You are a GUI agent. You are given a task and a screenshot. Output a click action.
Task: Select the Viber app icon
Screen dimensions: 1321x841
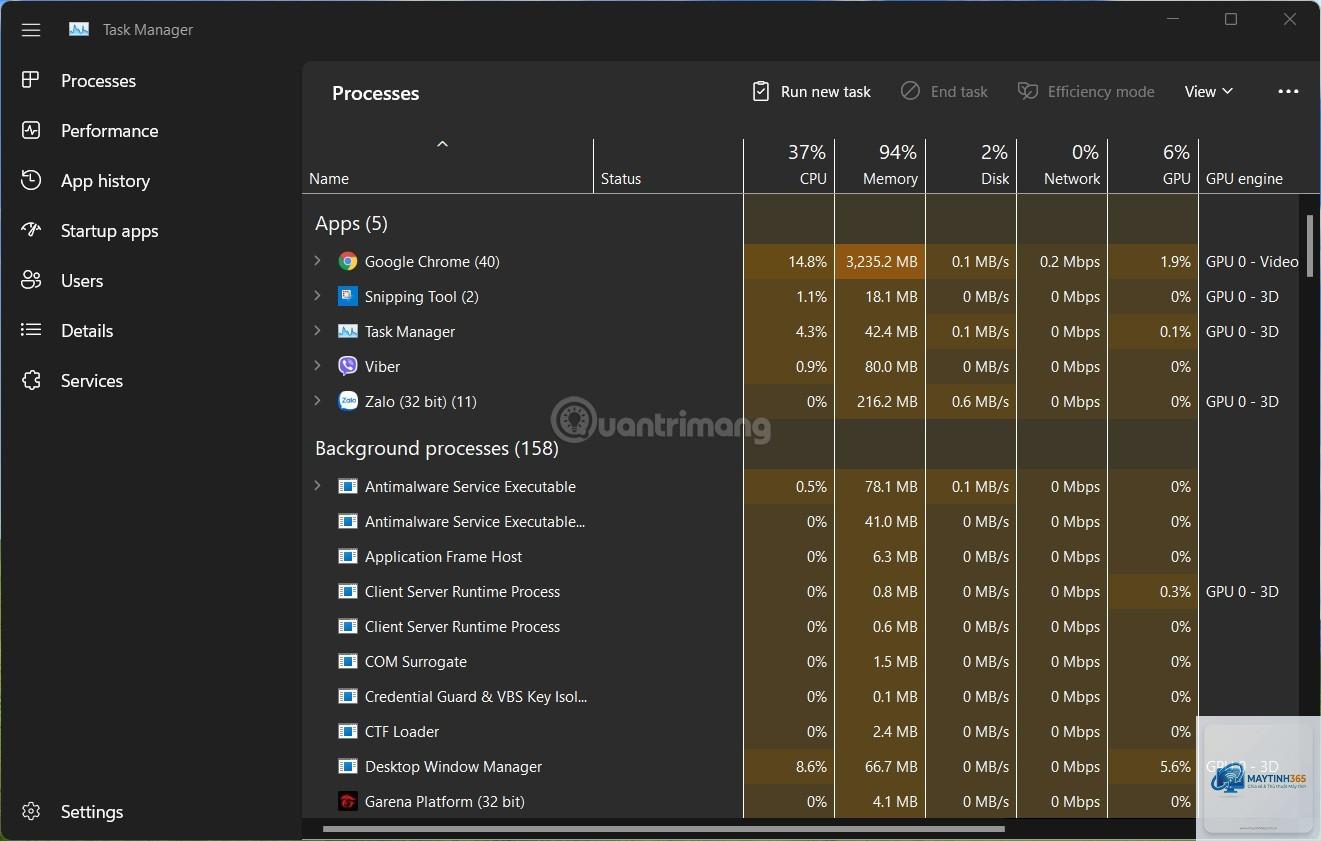[x=347, y=366]
